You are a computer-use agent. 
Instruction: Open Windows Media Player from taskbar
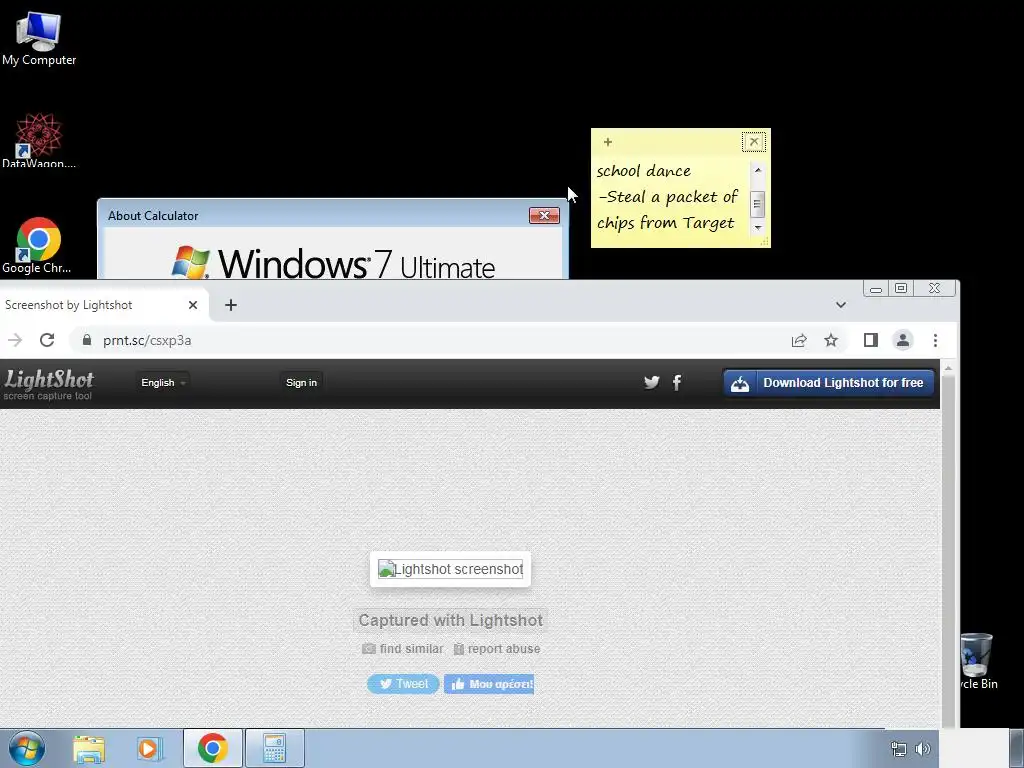click(150, 749)
